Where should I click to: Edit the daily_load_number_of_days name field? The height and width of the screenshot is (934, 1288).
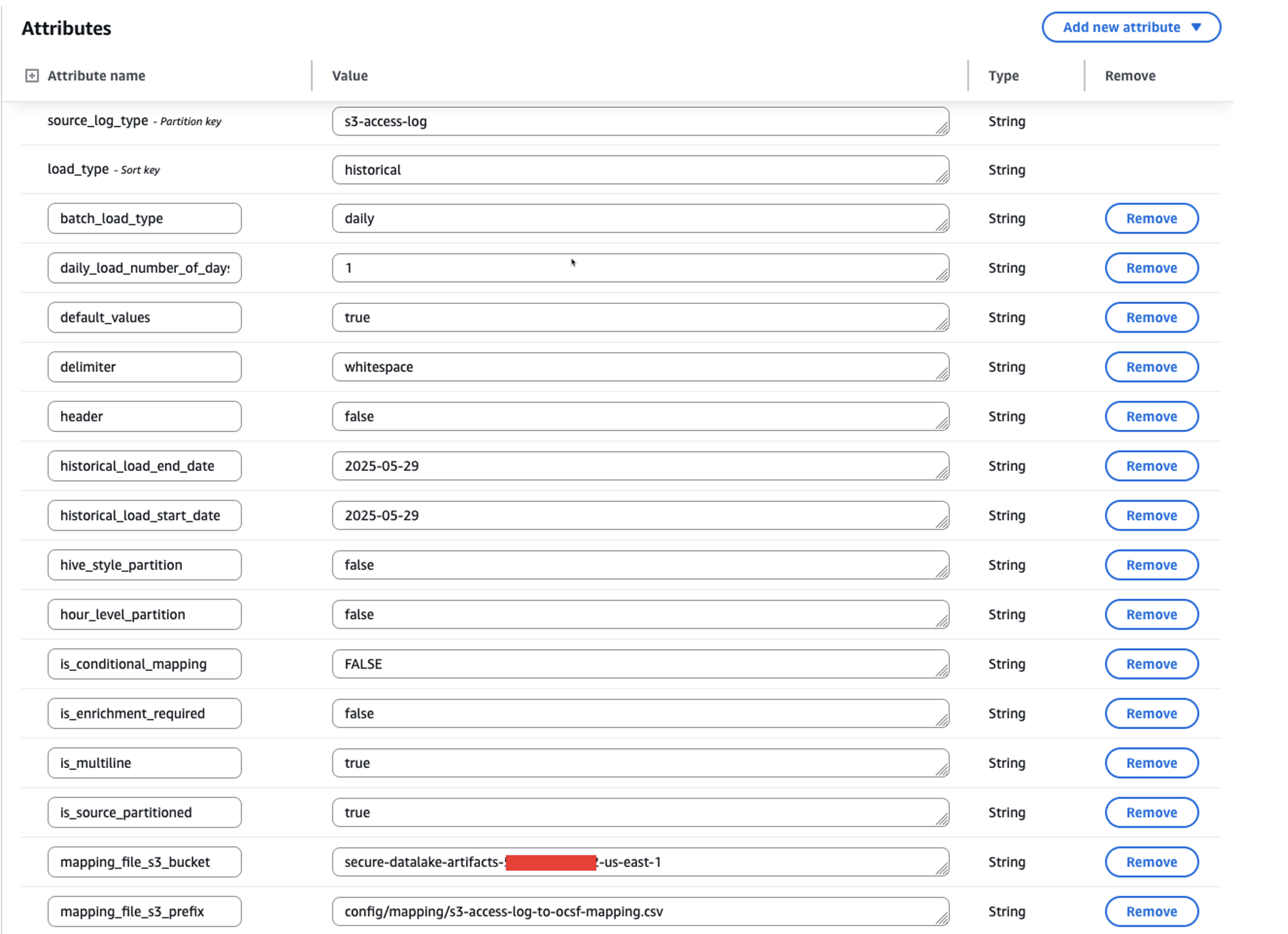[x=144, y=268]
